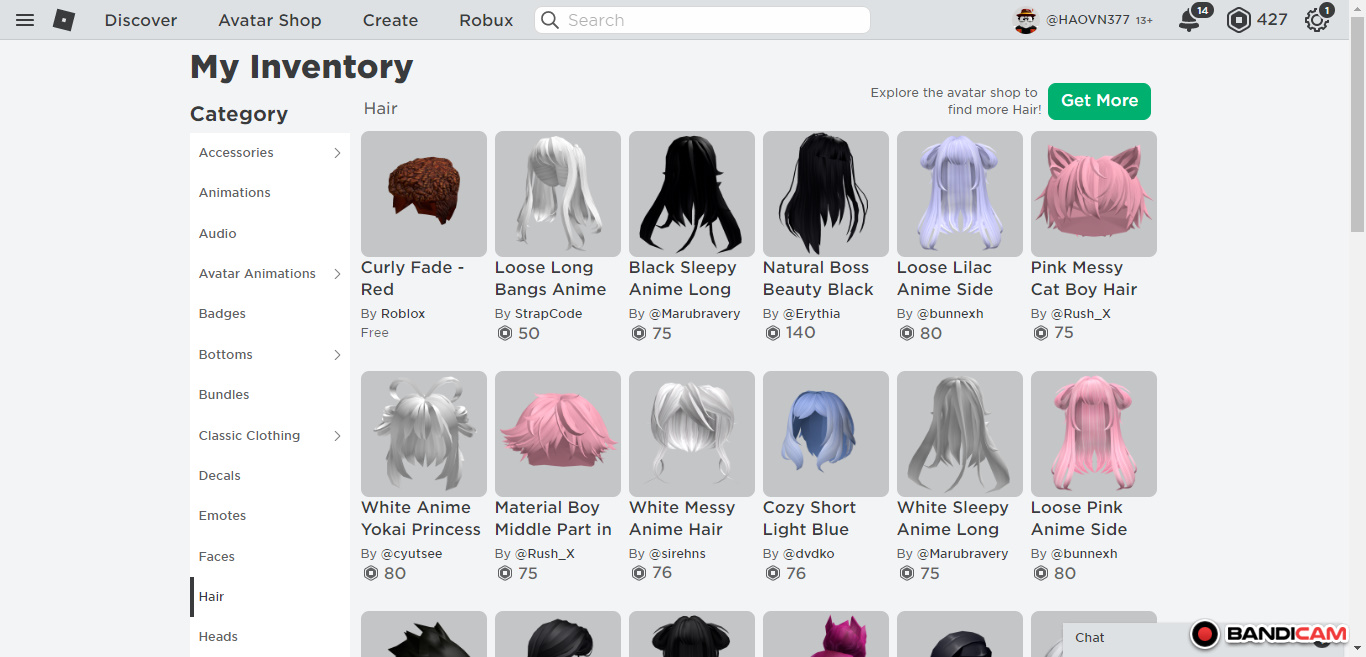Expand the Bottoms category chevron
Screen dimensions: 1366x657
tap(337, 355)
